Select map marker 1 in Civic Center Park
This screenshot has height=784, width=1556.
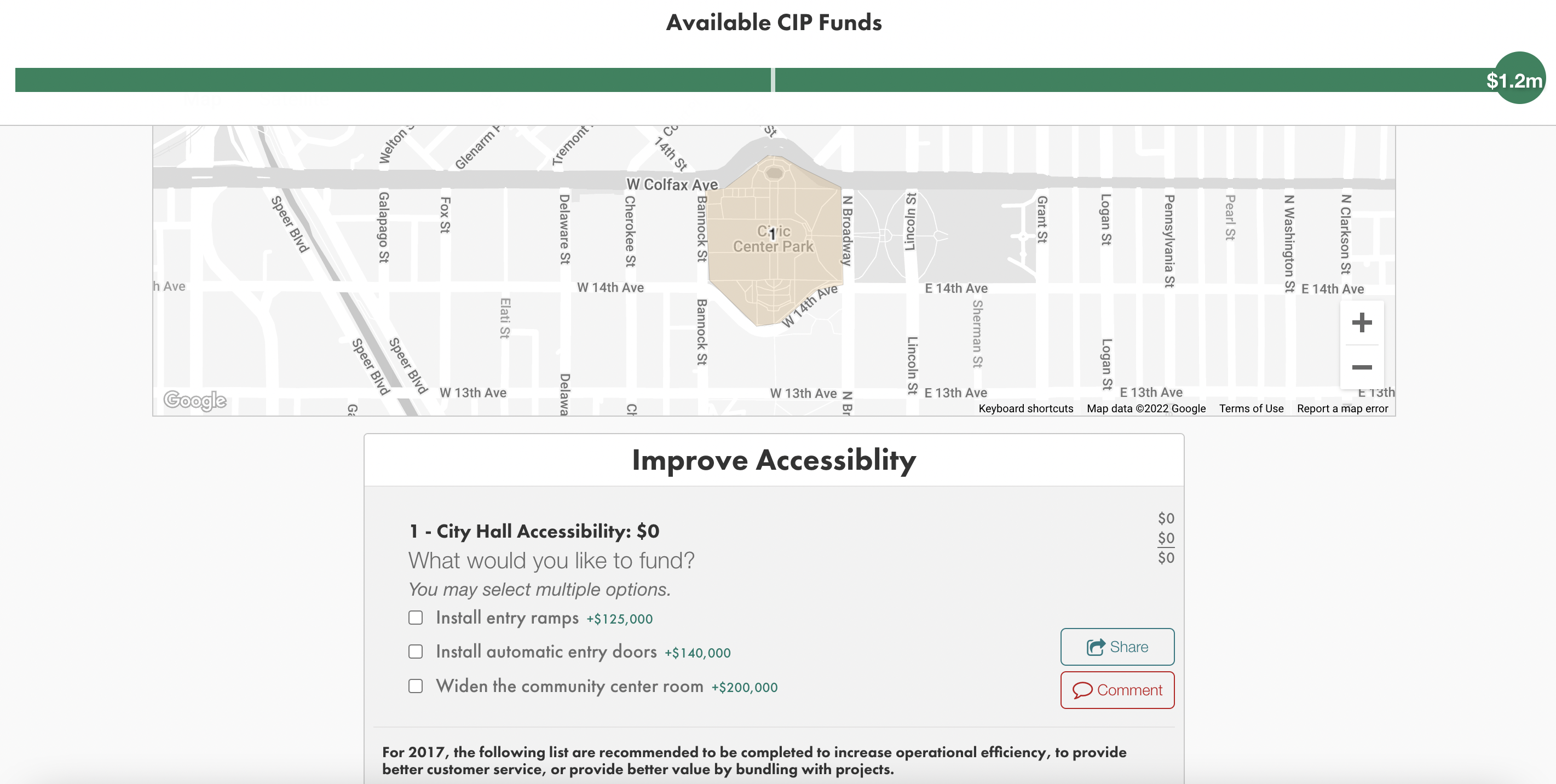(772, 234)
